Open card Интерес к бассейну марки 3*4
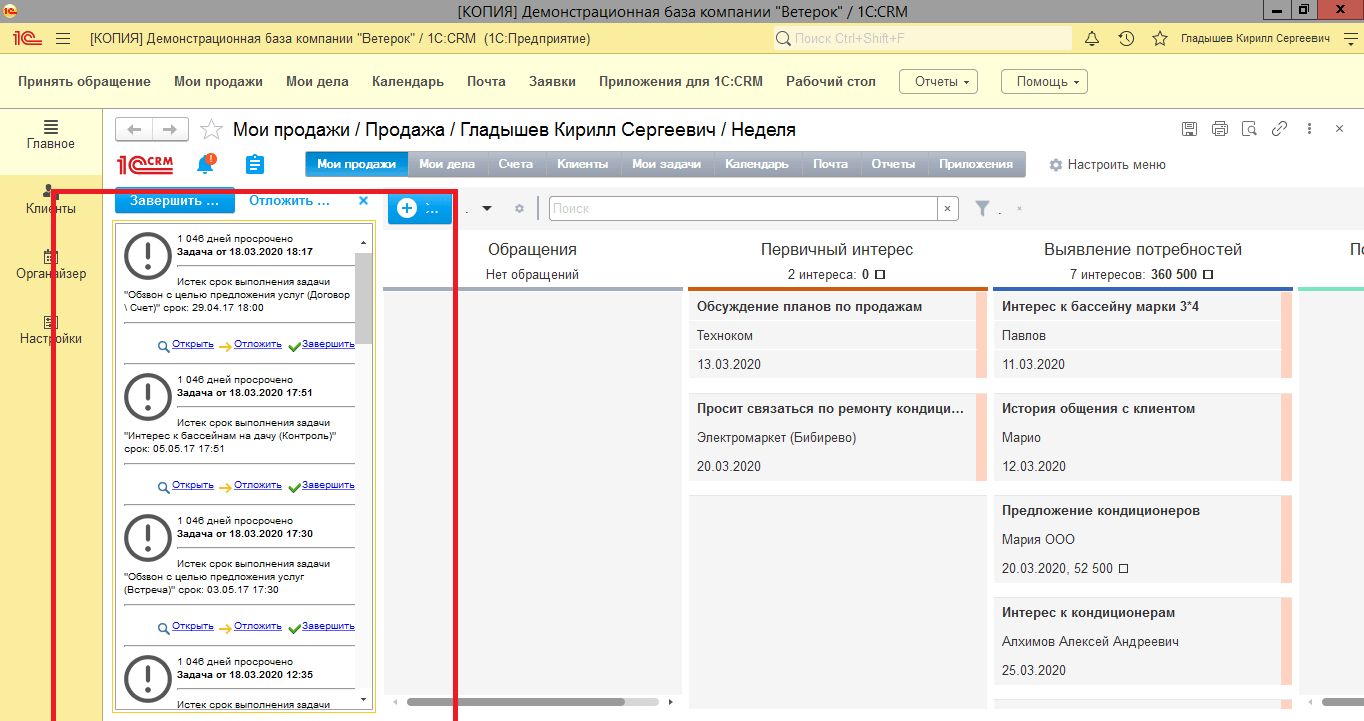Viewport: 1364px width, 721px height. coord(1142,336)
